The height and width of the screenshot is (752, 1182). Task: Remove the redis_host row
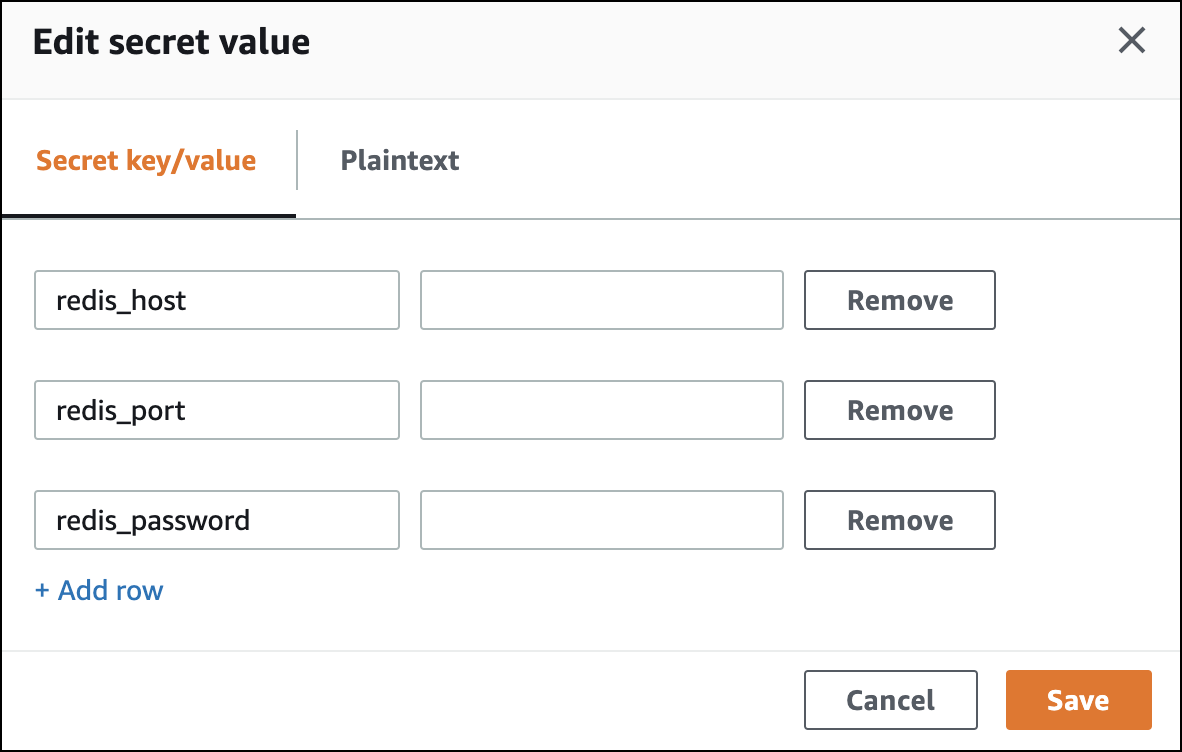899,300
